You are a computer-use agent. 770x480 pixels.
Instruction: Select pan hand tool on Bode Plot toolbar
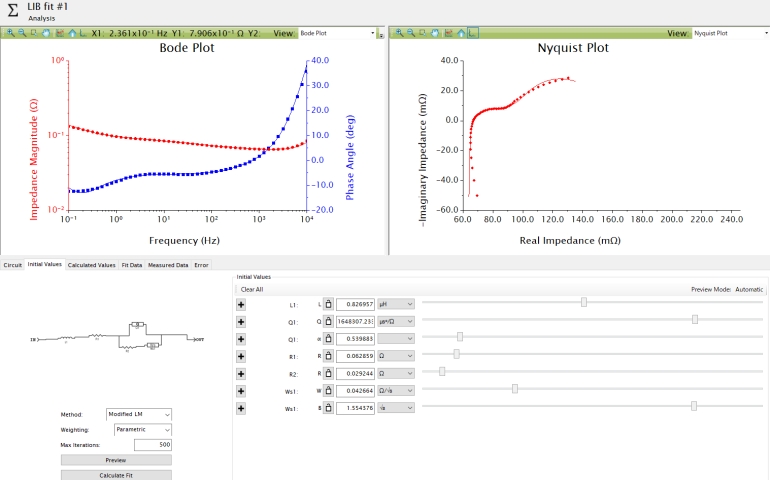pos(46,33)
